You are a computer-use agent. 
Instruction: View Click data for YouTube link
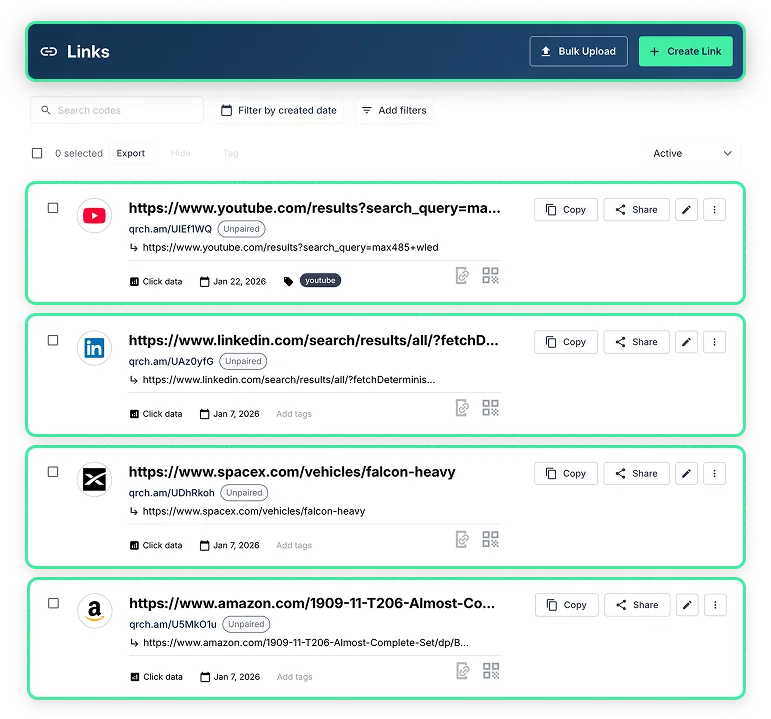tap(156, 282)
